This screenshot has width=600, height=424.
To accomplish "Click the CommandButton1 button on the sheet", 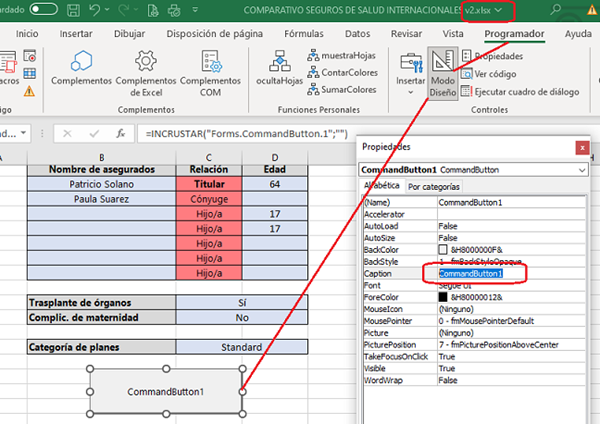I will tap(165, 391).
